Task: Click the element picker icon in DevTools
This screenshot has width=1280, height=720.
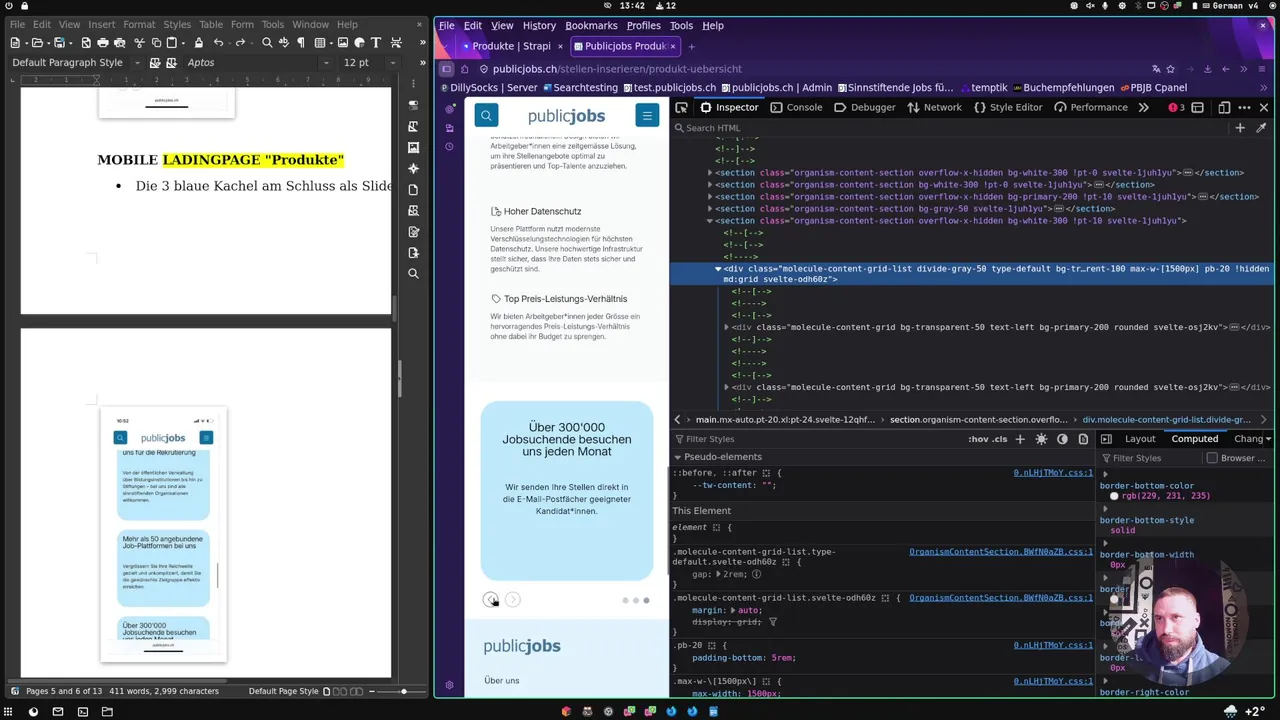Action: point(681,107)
